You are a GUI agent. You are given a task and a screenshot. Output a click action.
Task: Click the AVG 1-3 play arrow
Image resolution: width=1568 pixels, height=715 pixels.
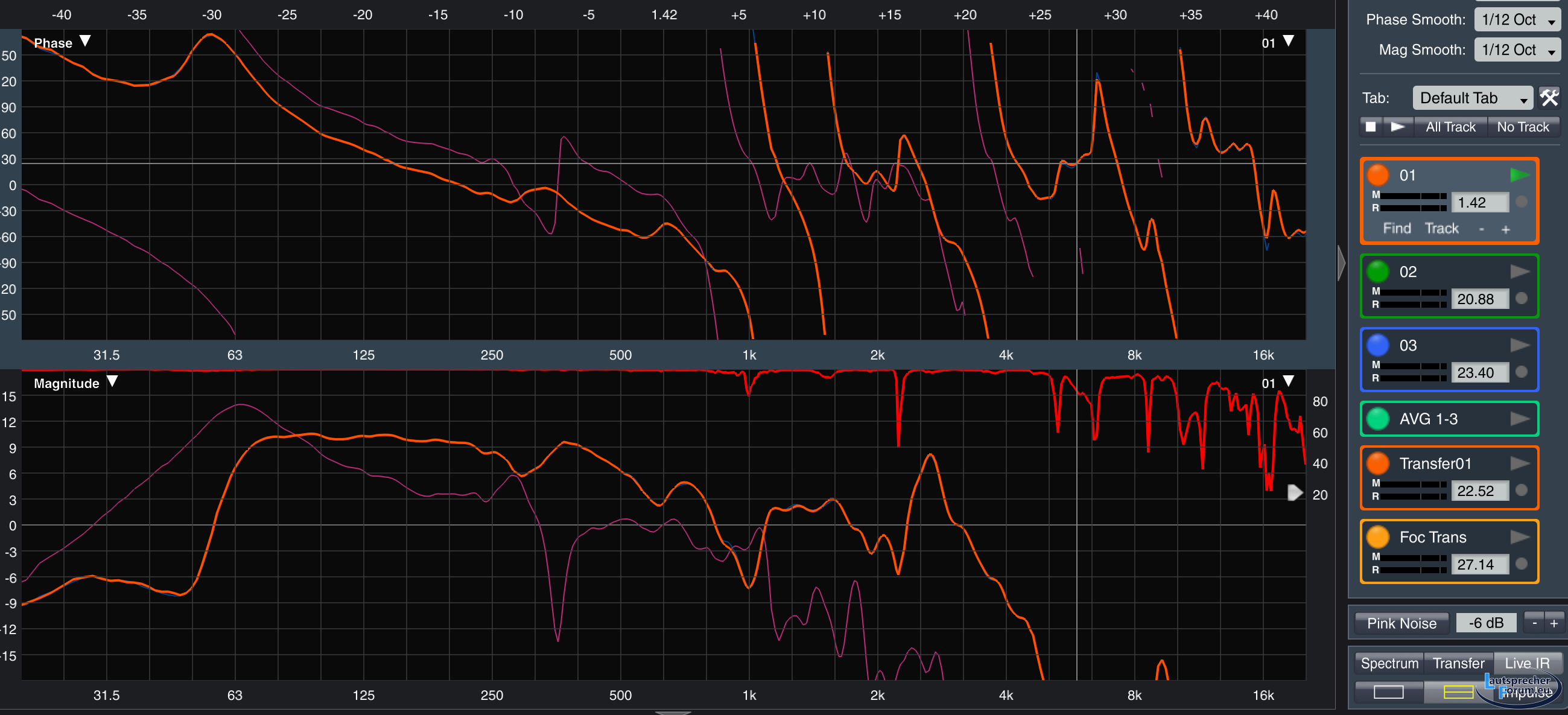click(x=1519, y=419)
